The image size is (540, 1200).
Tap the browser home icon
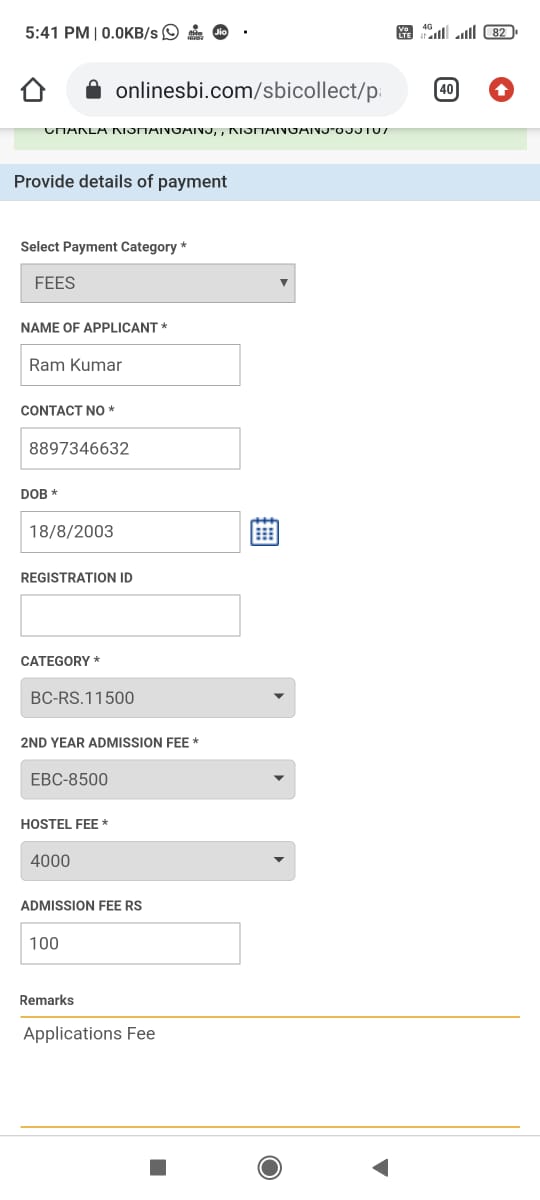[33, 90]
